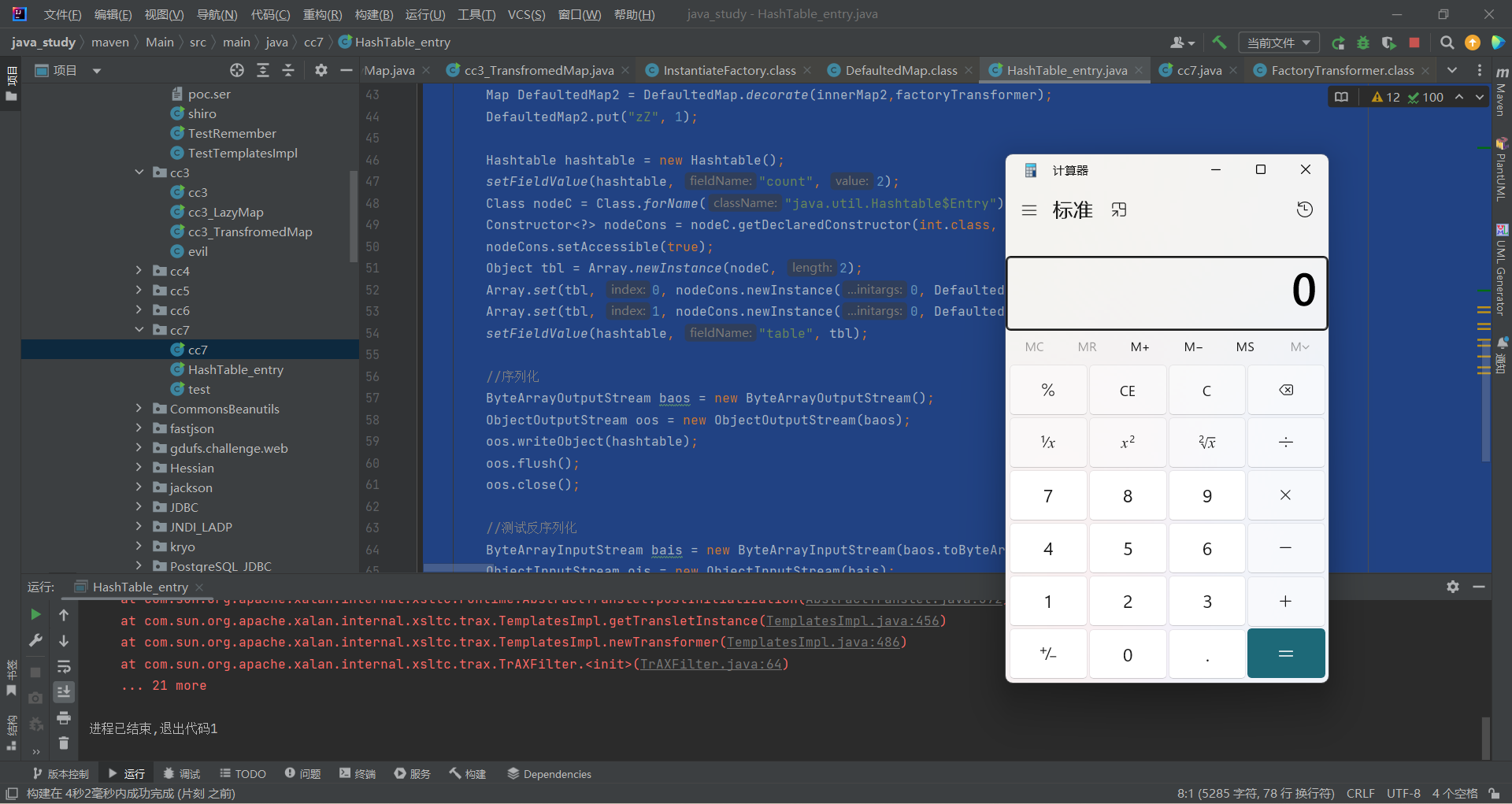
Task: Click the Collapse All icon in project panel
Action: click(x=288, y=70)
